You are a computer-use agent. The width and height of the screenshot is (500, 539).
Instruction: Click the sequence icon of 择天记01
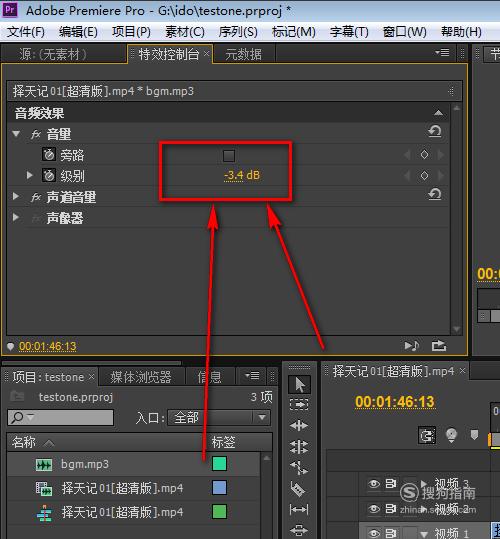(x=44, y=513)
